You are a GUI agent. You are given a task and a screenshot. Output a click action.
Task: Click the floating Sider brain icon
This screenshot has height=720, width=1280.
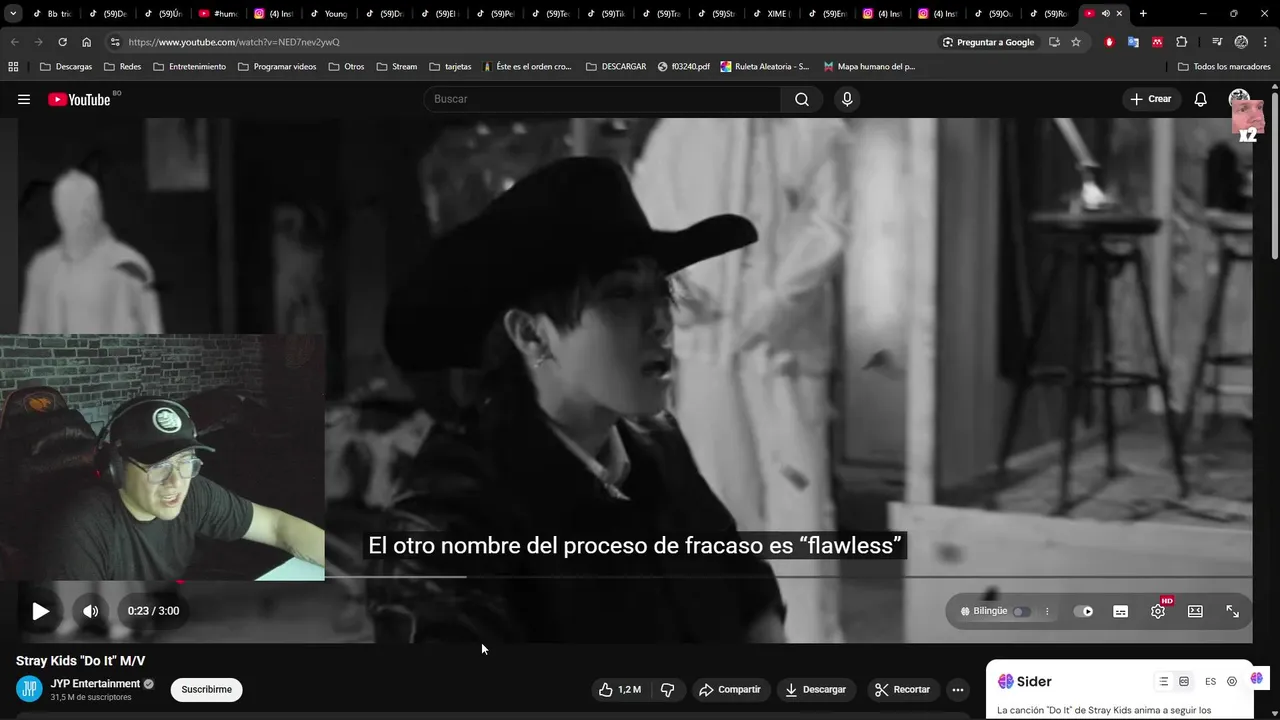click(1257, 678)
